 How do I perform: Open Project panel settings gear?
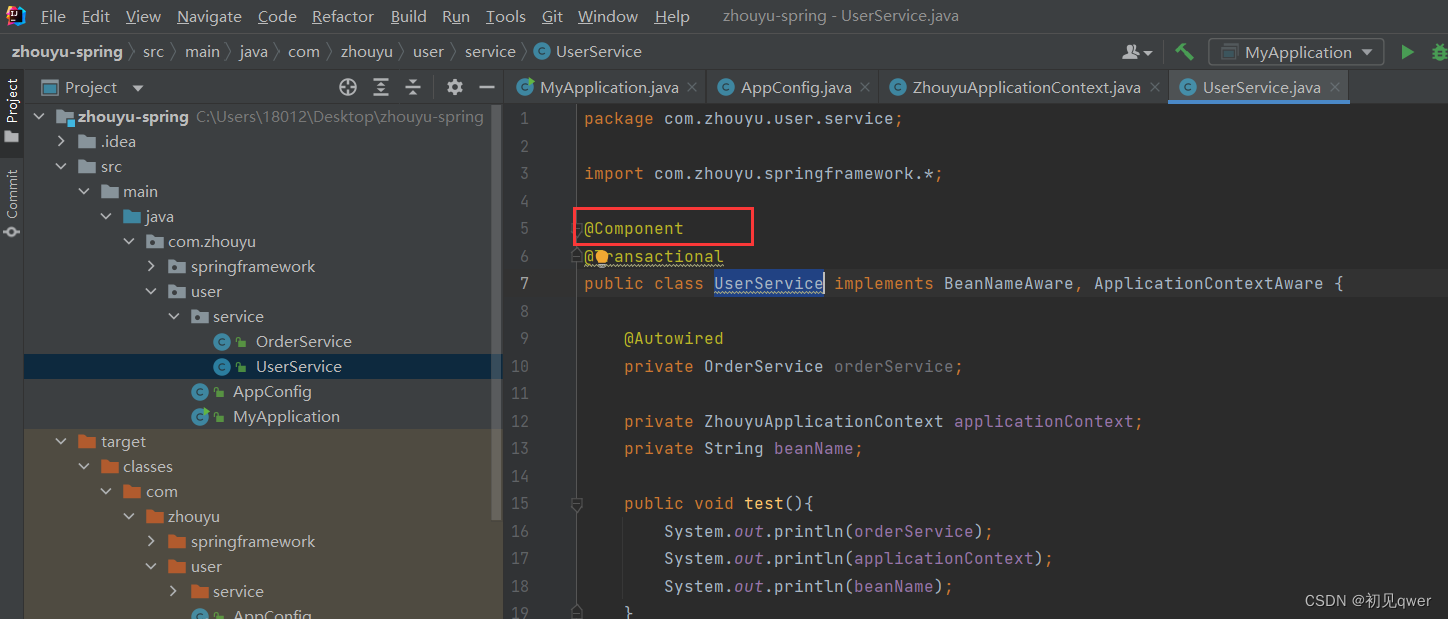(455, 87)
